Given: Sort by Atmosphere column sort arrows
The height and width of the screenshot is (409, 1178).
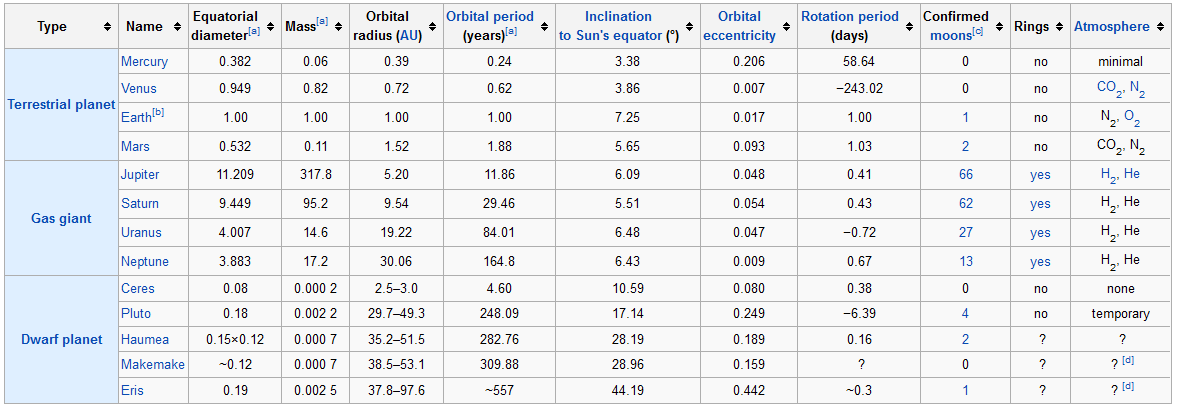Looking at the screenshot, I should [1161, 26].
